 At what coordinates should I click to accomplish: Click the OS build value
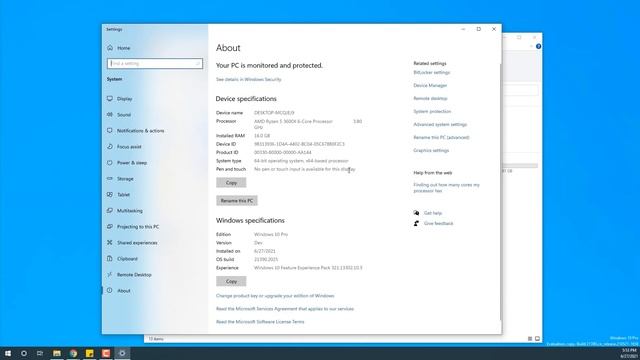tap(266, 260)
